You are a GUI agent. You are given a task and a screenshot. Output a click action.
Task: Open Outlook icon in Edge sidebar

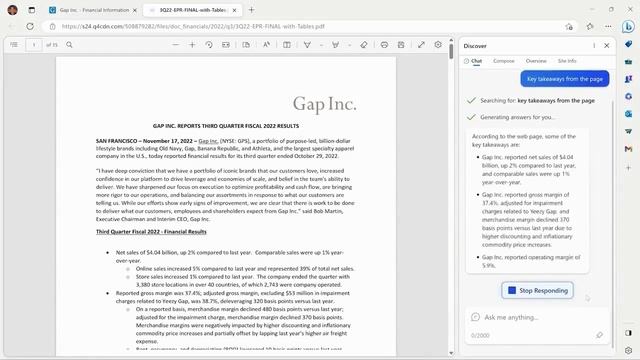pos(629,114)
